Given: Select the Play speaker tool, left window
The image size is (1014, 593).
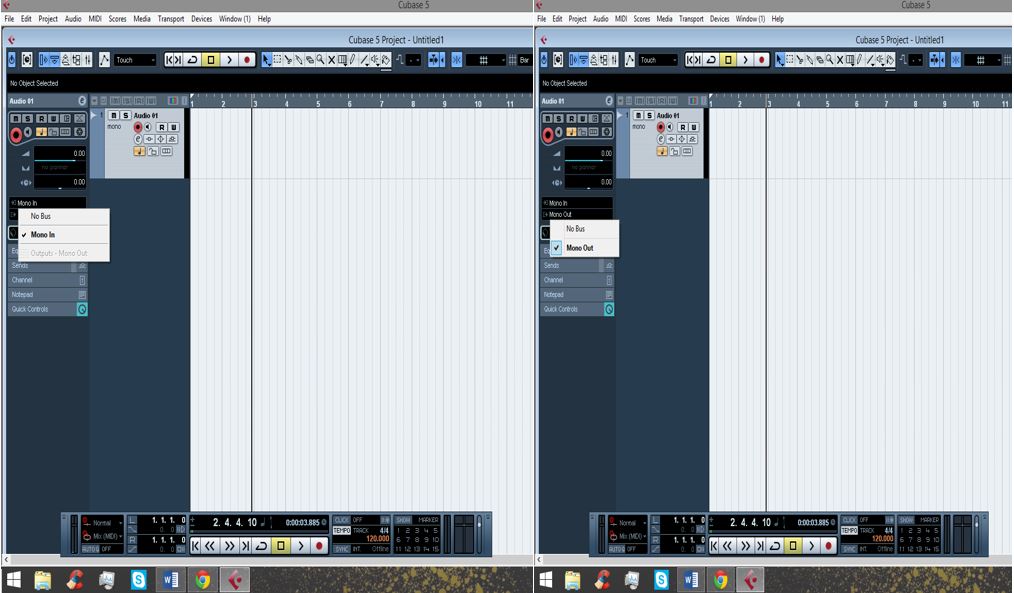Looking at the screenshot, I should pos(375,59).
